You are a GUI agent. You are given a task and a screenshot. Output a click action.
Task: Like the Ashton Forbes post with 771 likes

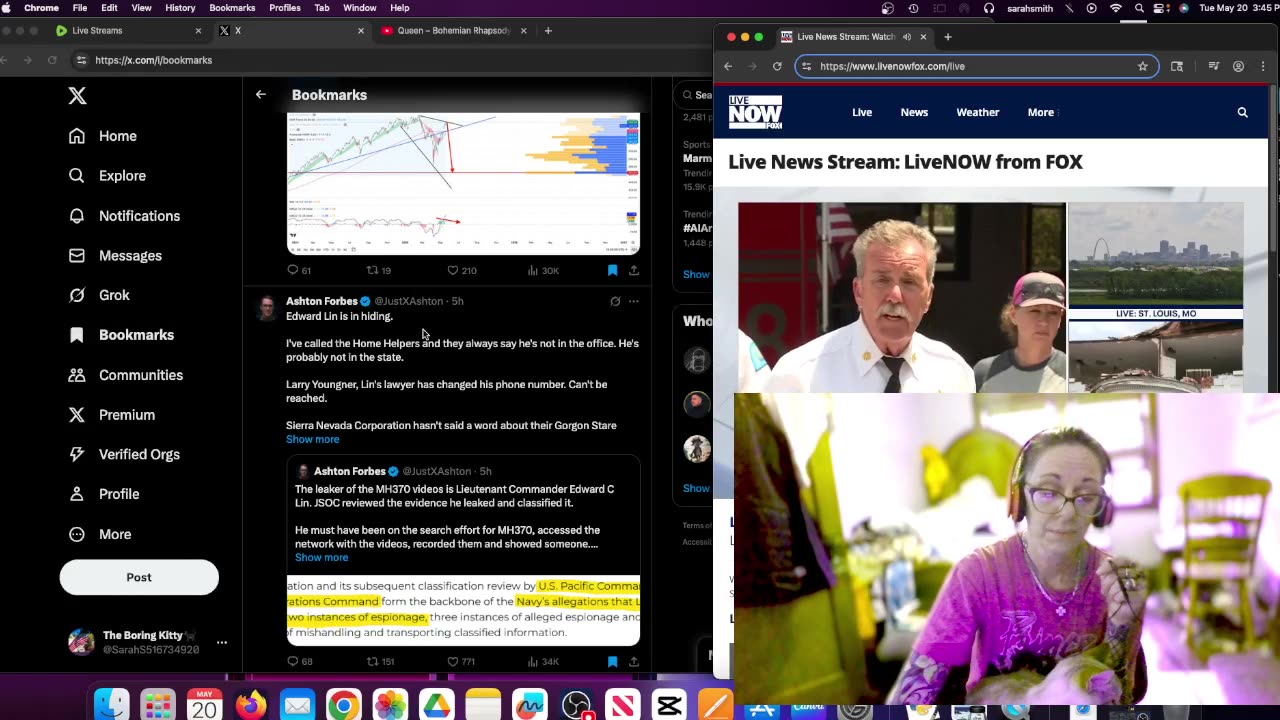461,661
